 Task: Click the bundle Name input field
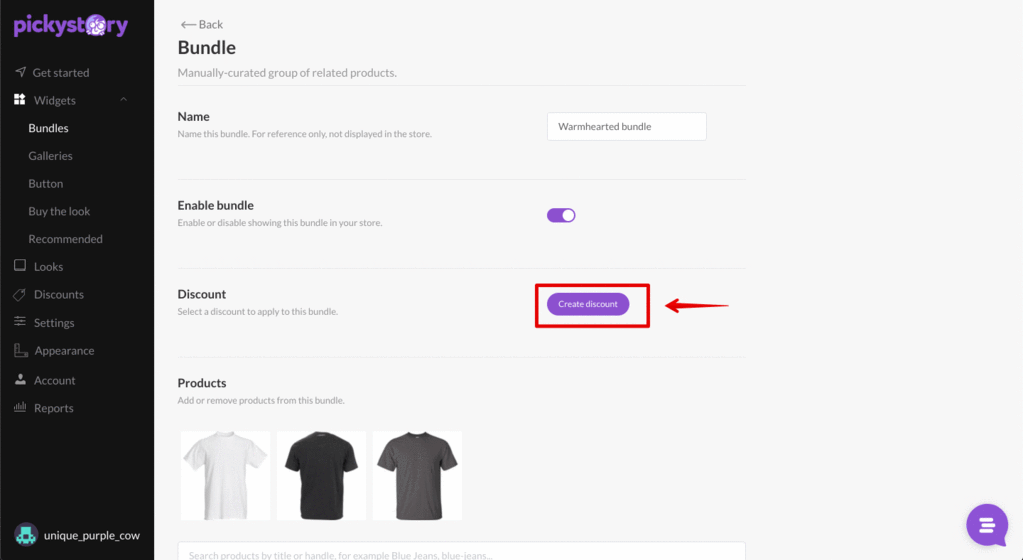click(626, 127)
